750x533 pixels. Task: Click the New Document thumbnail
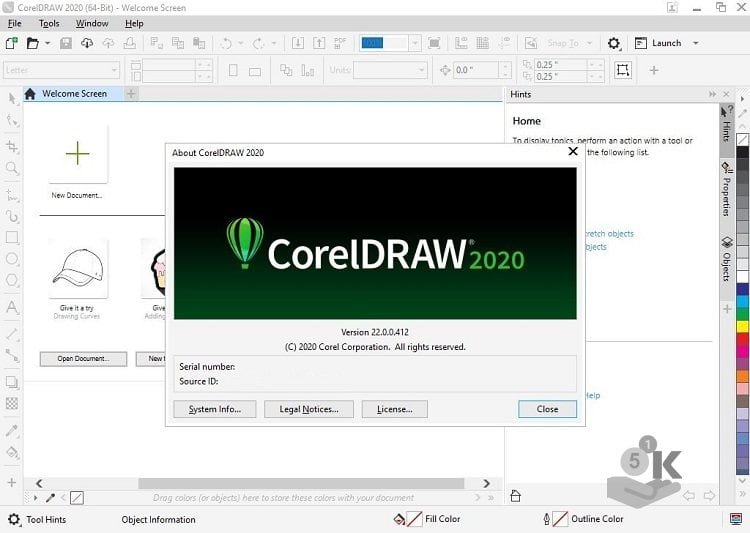77,154
